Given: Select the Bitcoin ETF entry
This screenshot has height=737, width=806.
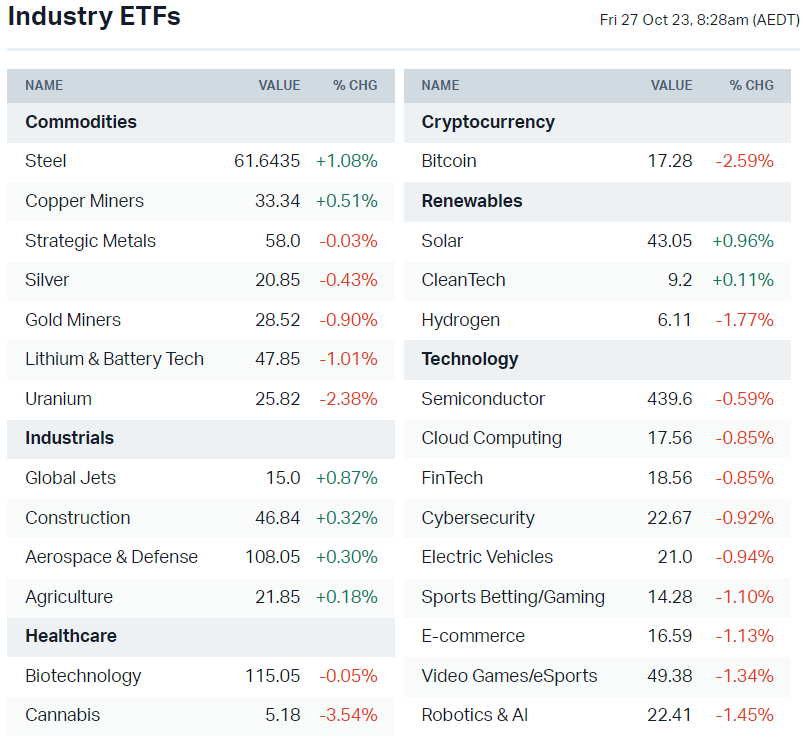Looking at the screenshot, I should [x=449, y=161].
